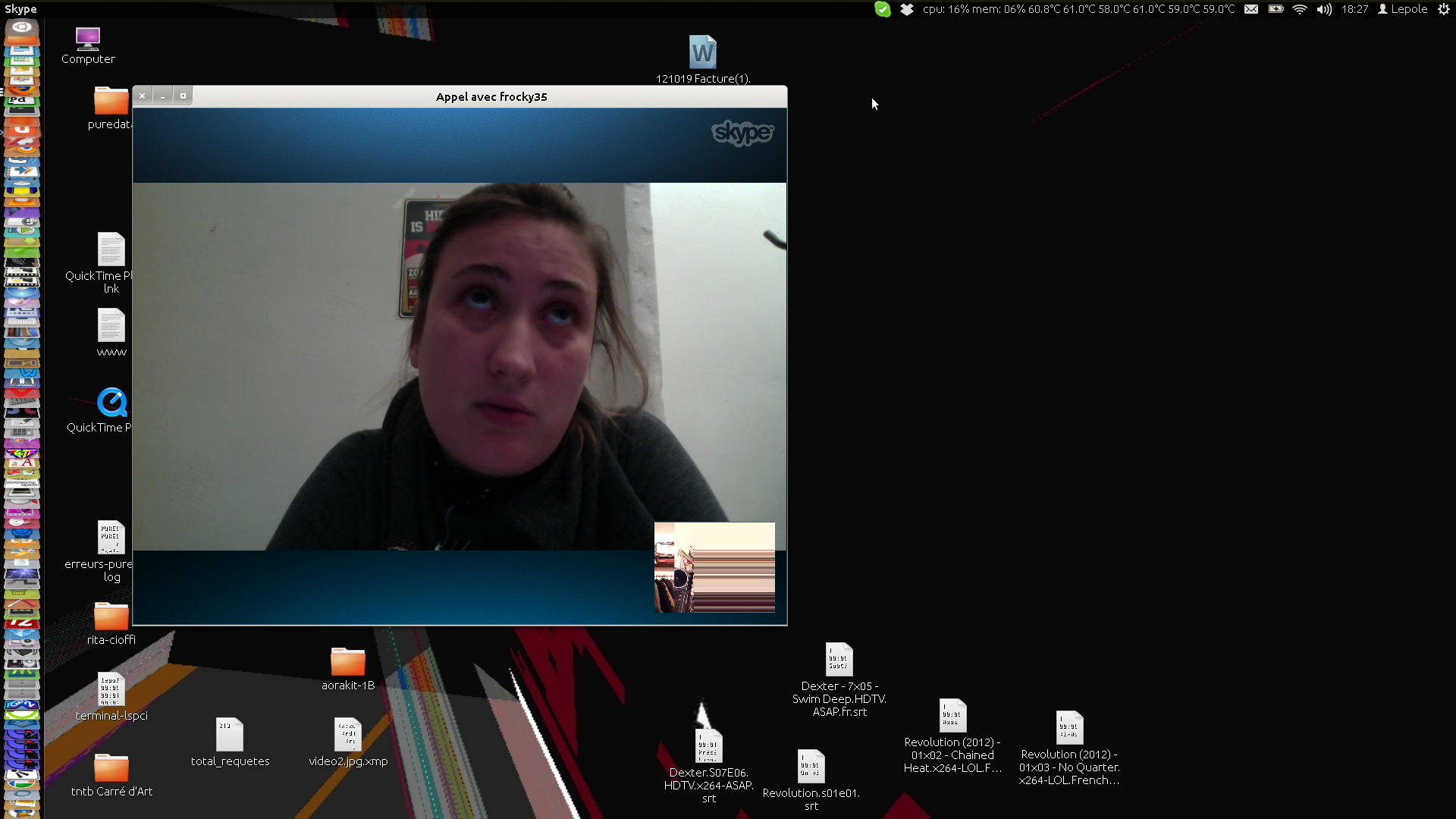Click the CPU and memory system monitor indicator
Image resolution: width=1456 pixels, height=819 pixels.
pyautogui.click(x=1078, y=9)
